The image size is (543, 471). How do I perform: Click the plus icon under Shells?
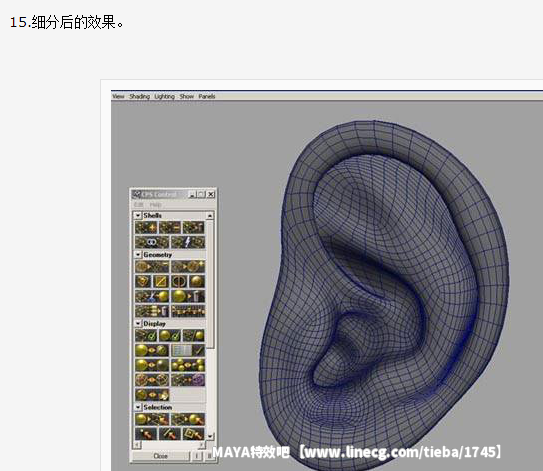[x=146, y=228]
